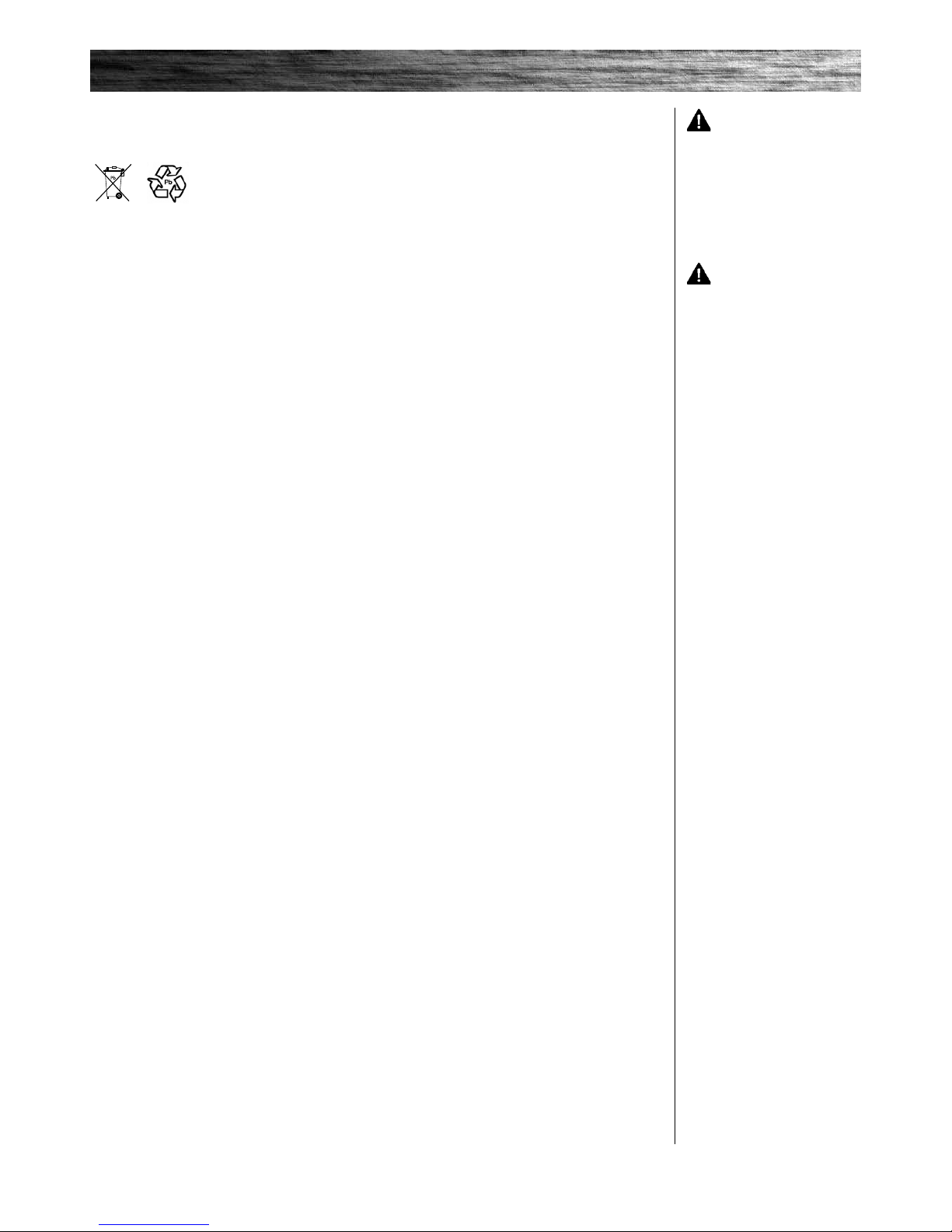Viewport: 952px width, 1232px height.
Task: Click the dark textured header banner
Action: coord(475,71)
